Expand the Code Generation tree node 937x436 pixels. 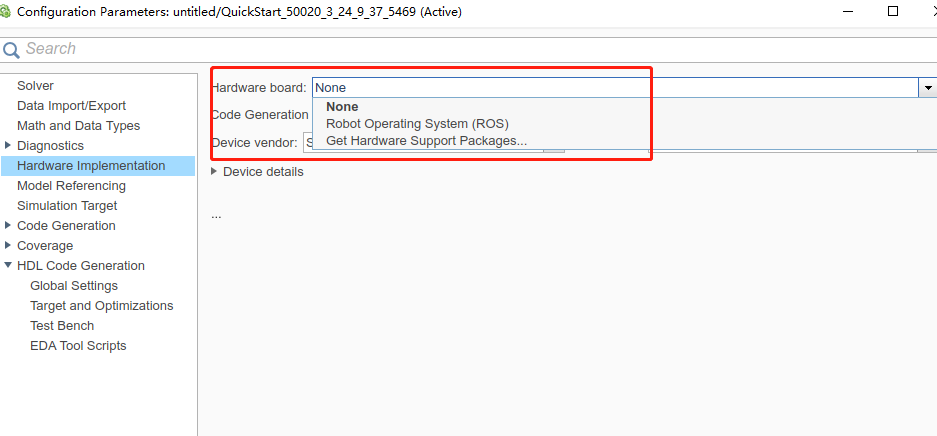8,226
